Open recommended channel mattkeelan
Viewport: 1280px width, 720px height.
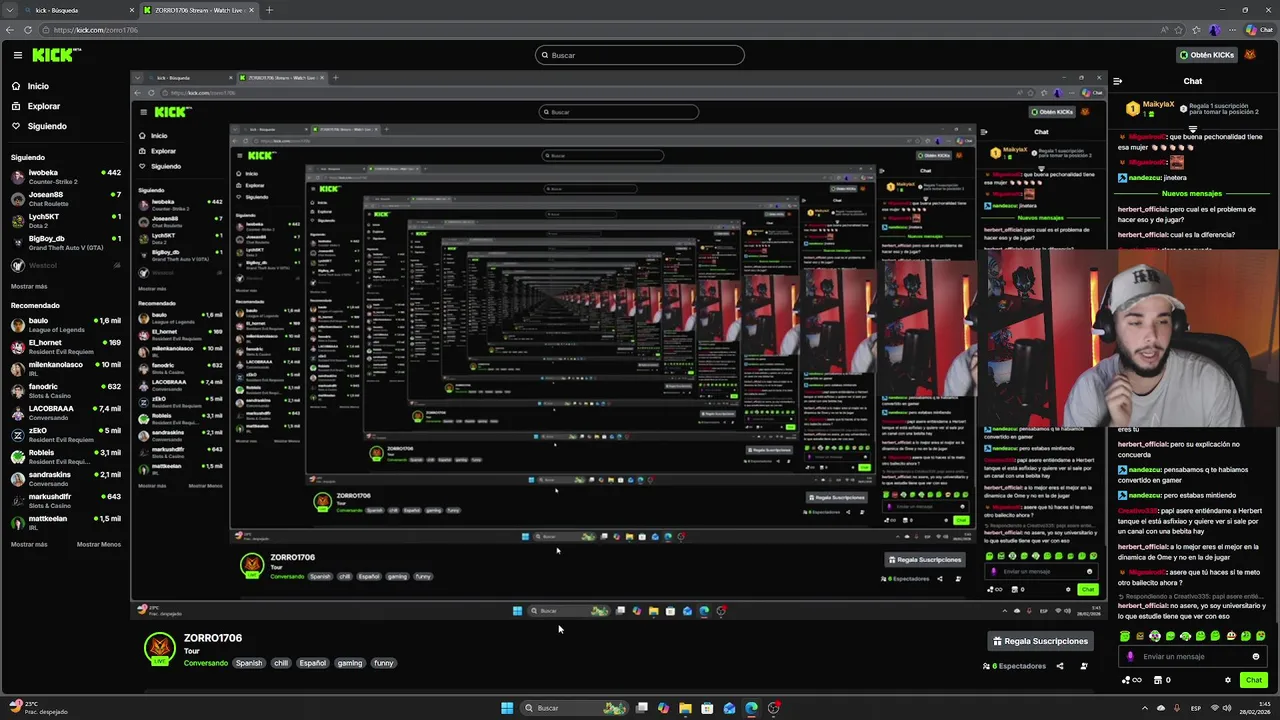(65, 522)
